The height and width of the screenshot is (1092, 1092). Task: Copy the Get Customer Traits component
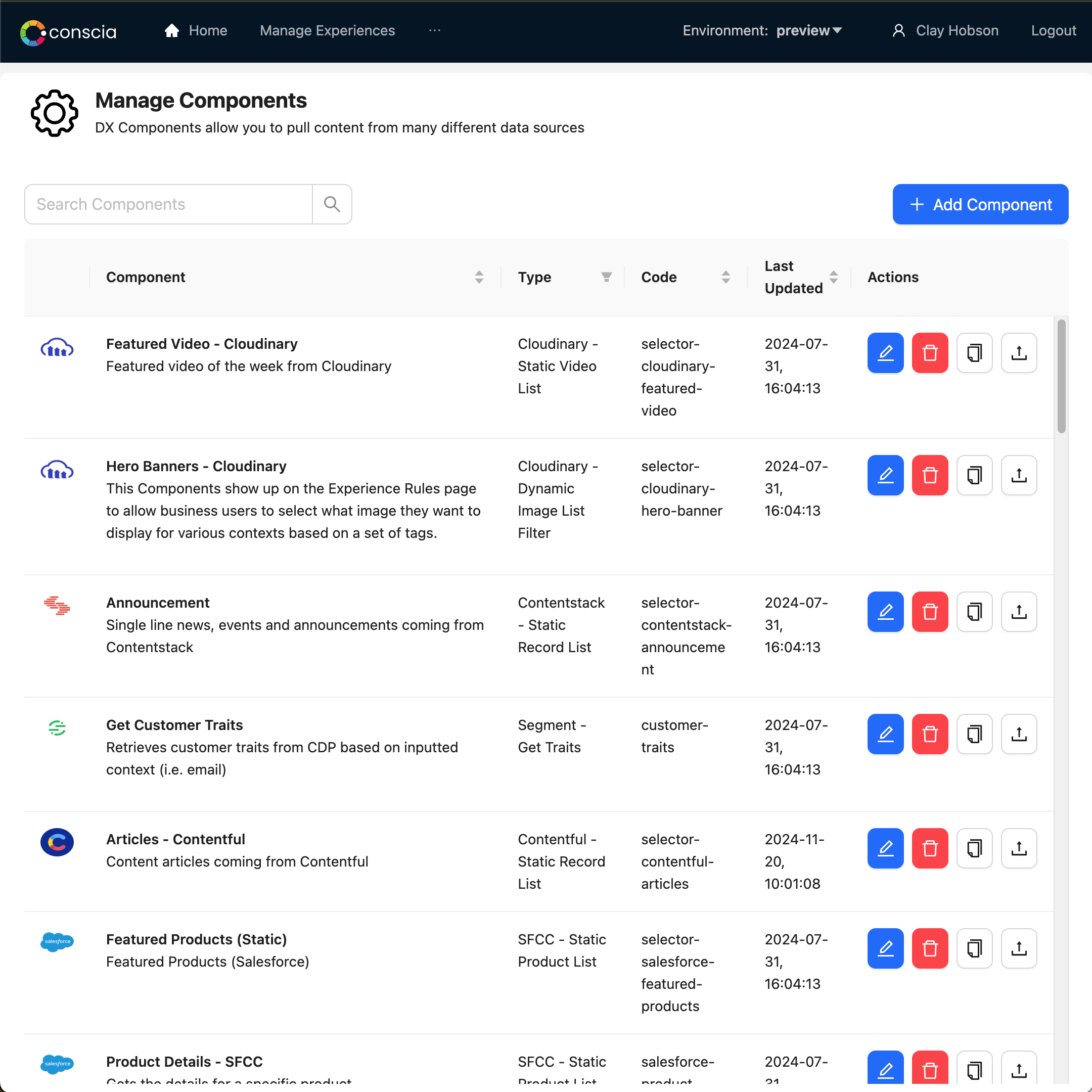[x=974, y=734]
